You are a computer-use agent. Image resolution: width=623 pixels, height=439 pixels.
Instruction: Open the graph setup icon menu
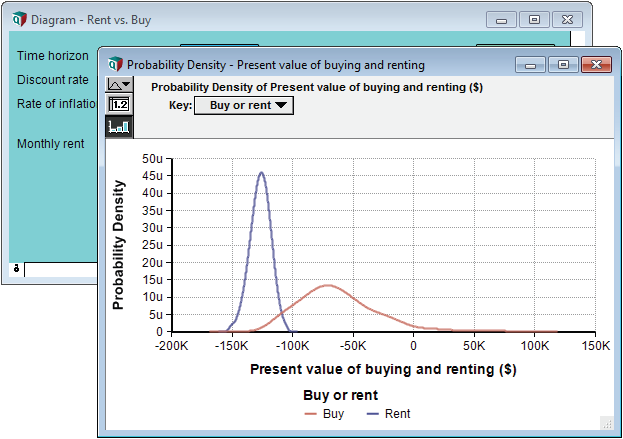coord(119,84)
